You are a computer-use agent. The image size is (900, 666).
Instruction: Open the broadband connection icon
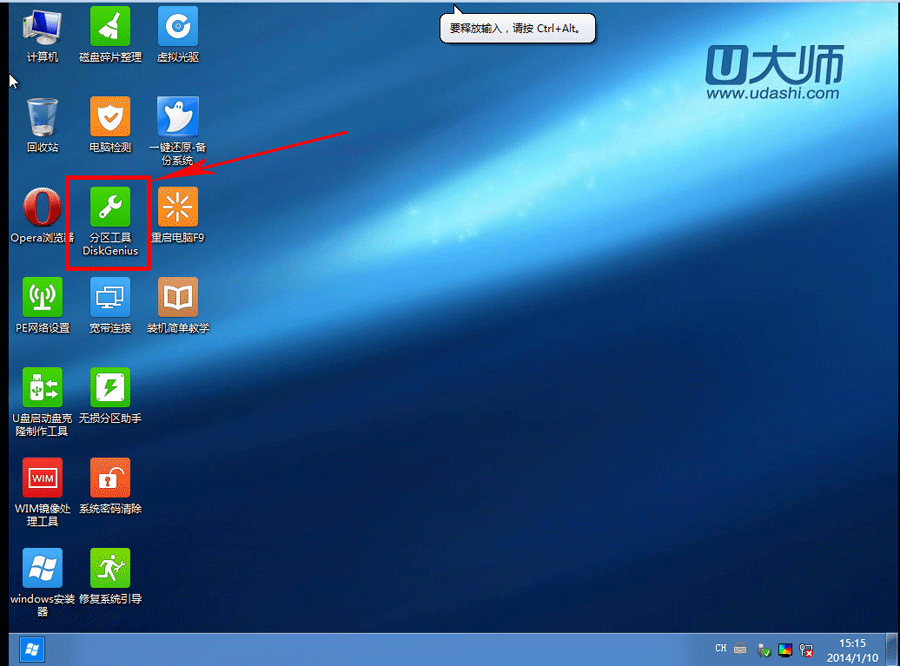click(x=110, y=297)
